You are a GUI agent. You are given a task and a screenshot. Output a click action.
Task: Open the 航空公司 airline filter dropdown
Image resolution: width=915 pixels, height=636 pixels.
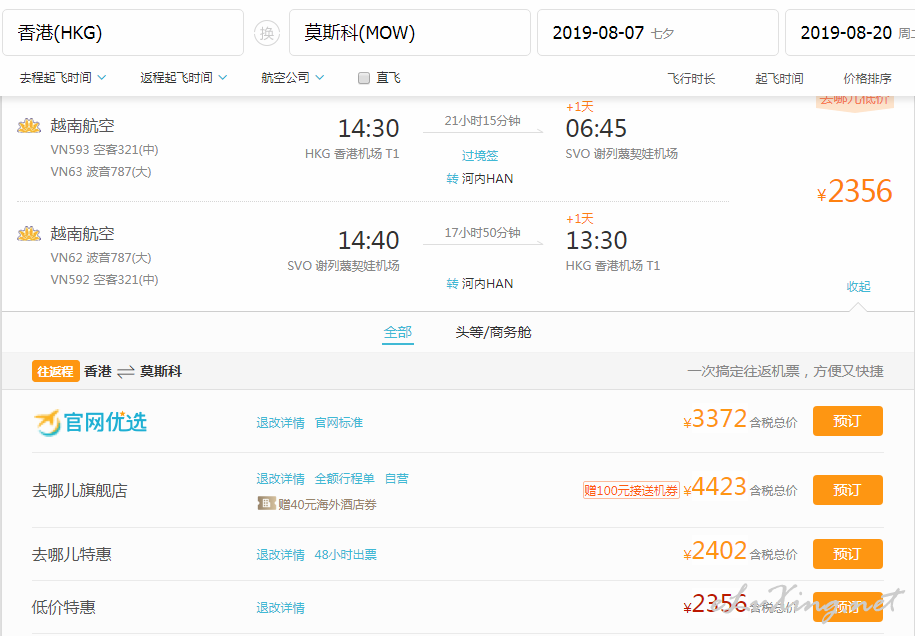click(x=292, y=78)
